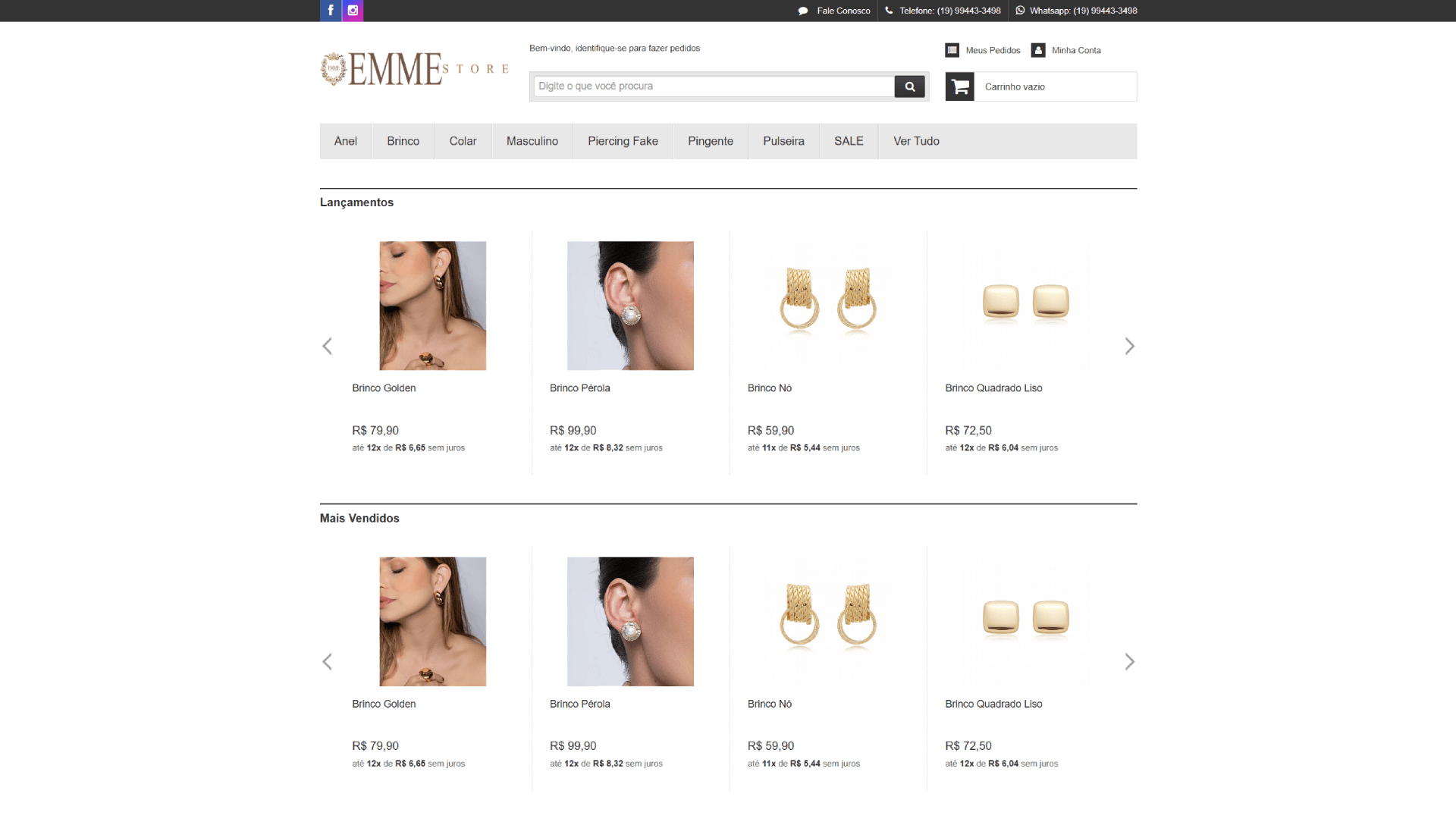The height and width of the screenshot is (819, 1456).
Task: Show next items in Lançamentos carousel
Action: [1129, 347]
